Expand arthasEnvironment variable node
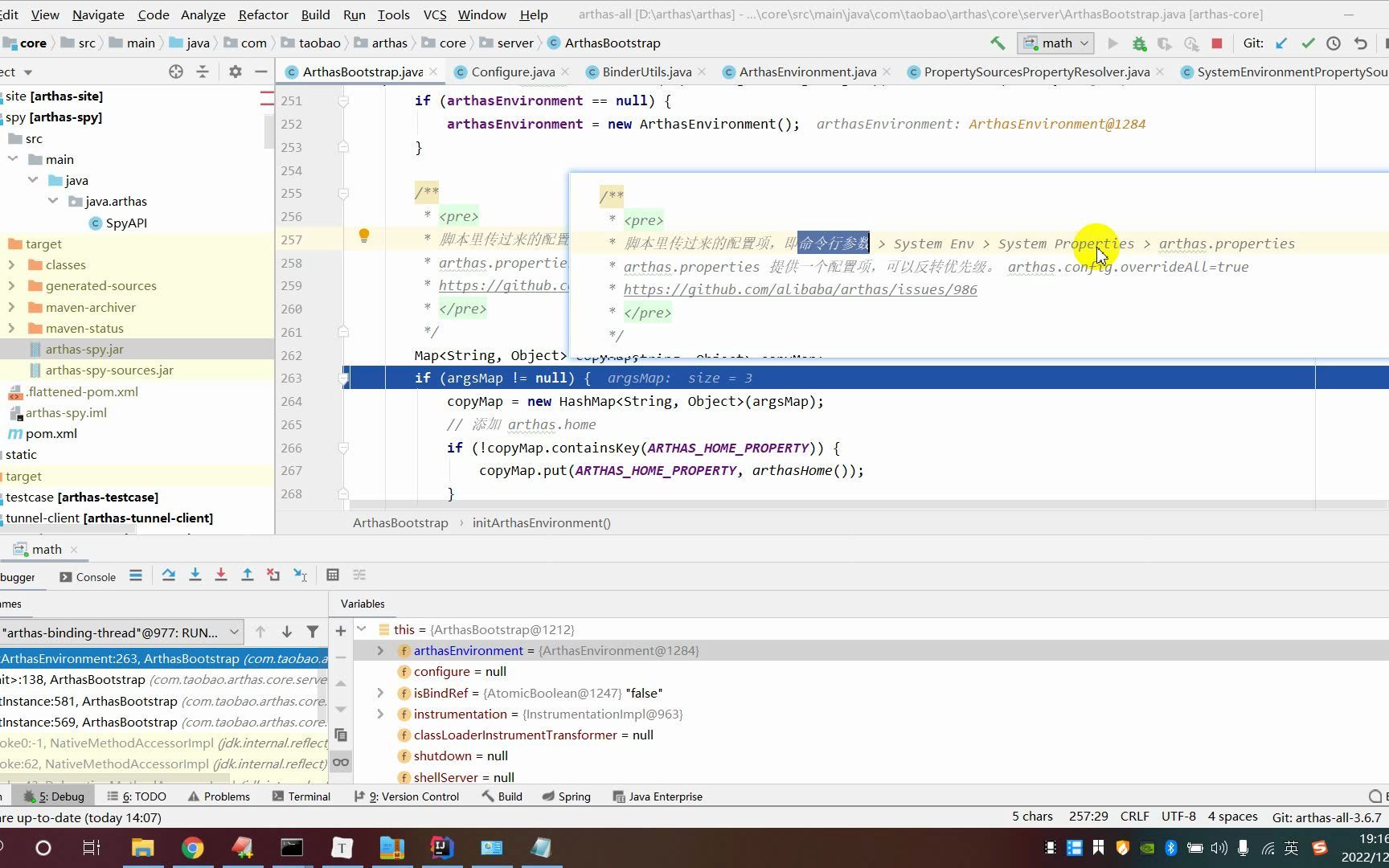 380,650
